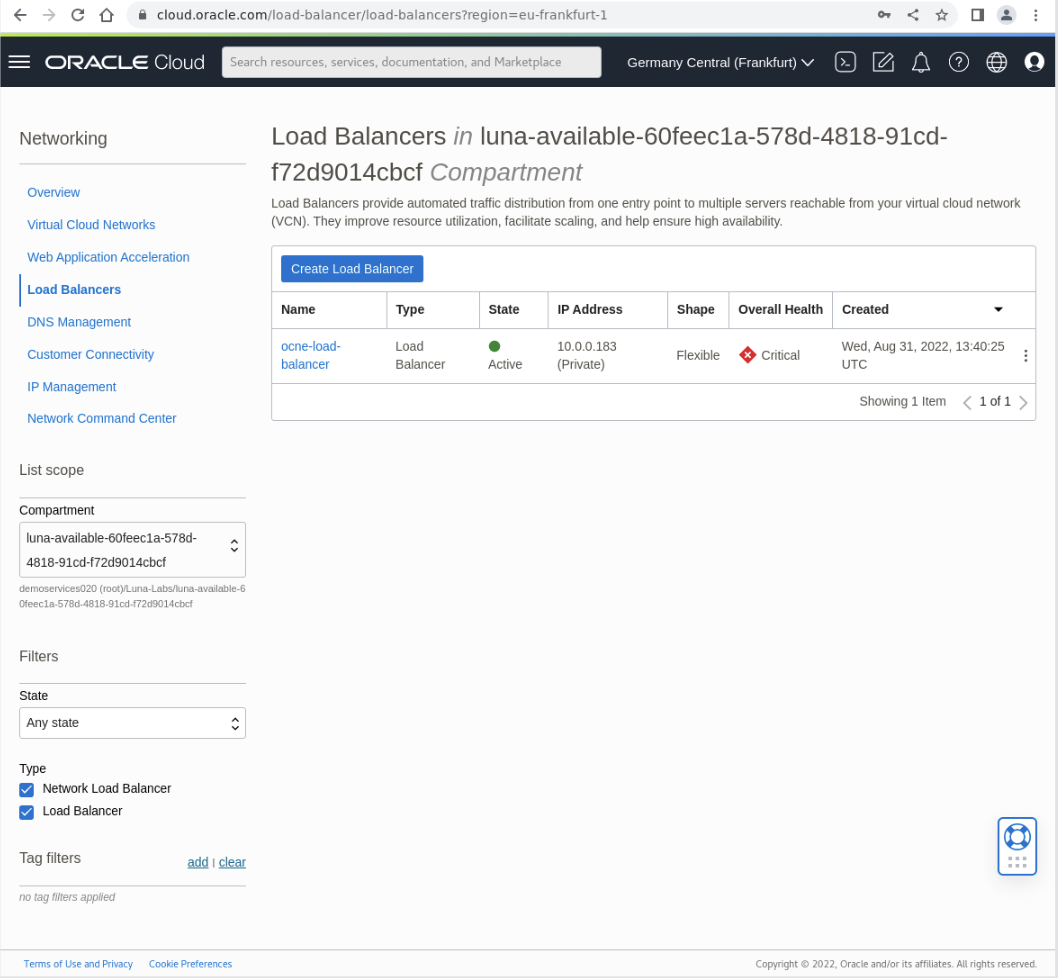Open the hamburger navigation menu
This screenshot has height=978, width=1058.
[x=19, y=62]
